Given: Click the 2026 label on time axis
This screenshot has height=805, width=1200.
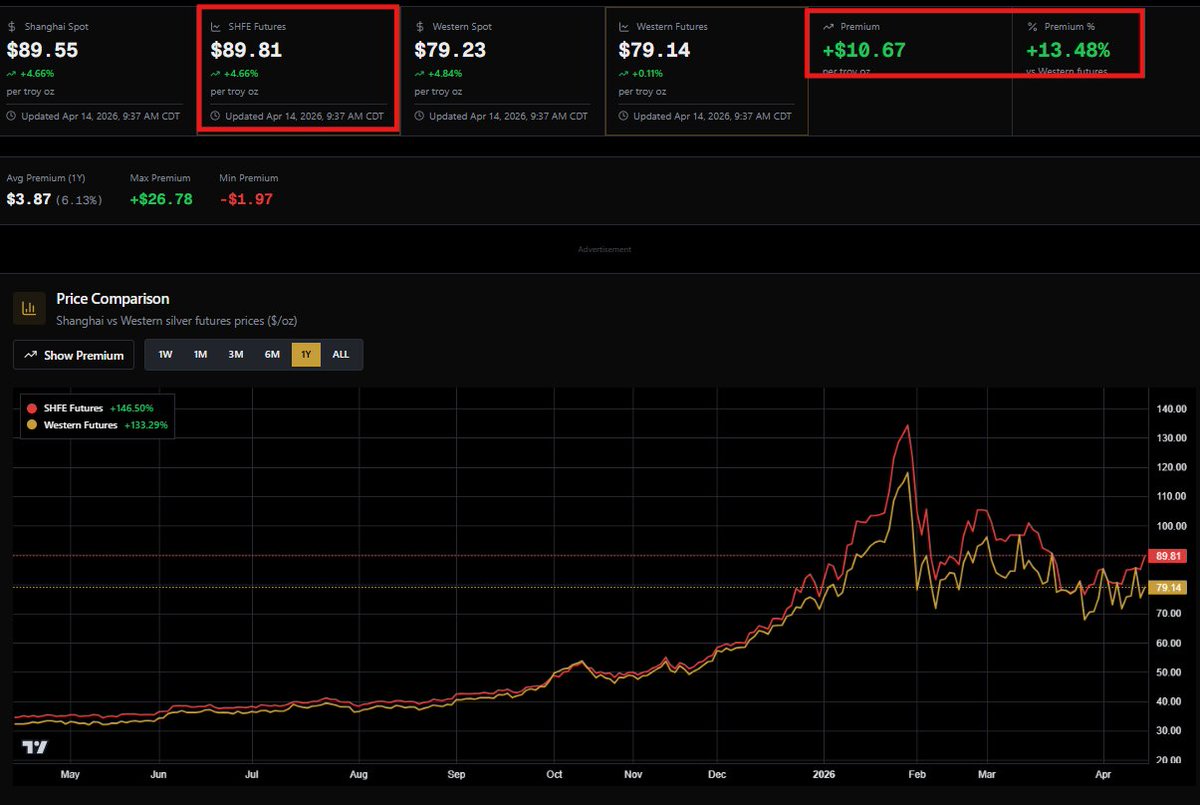Looking at the screenshot, I should click(x=823, y=774).
